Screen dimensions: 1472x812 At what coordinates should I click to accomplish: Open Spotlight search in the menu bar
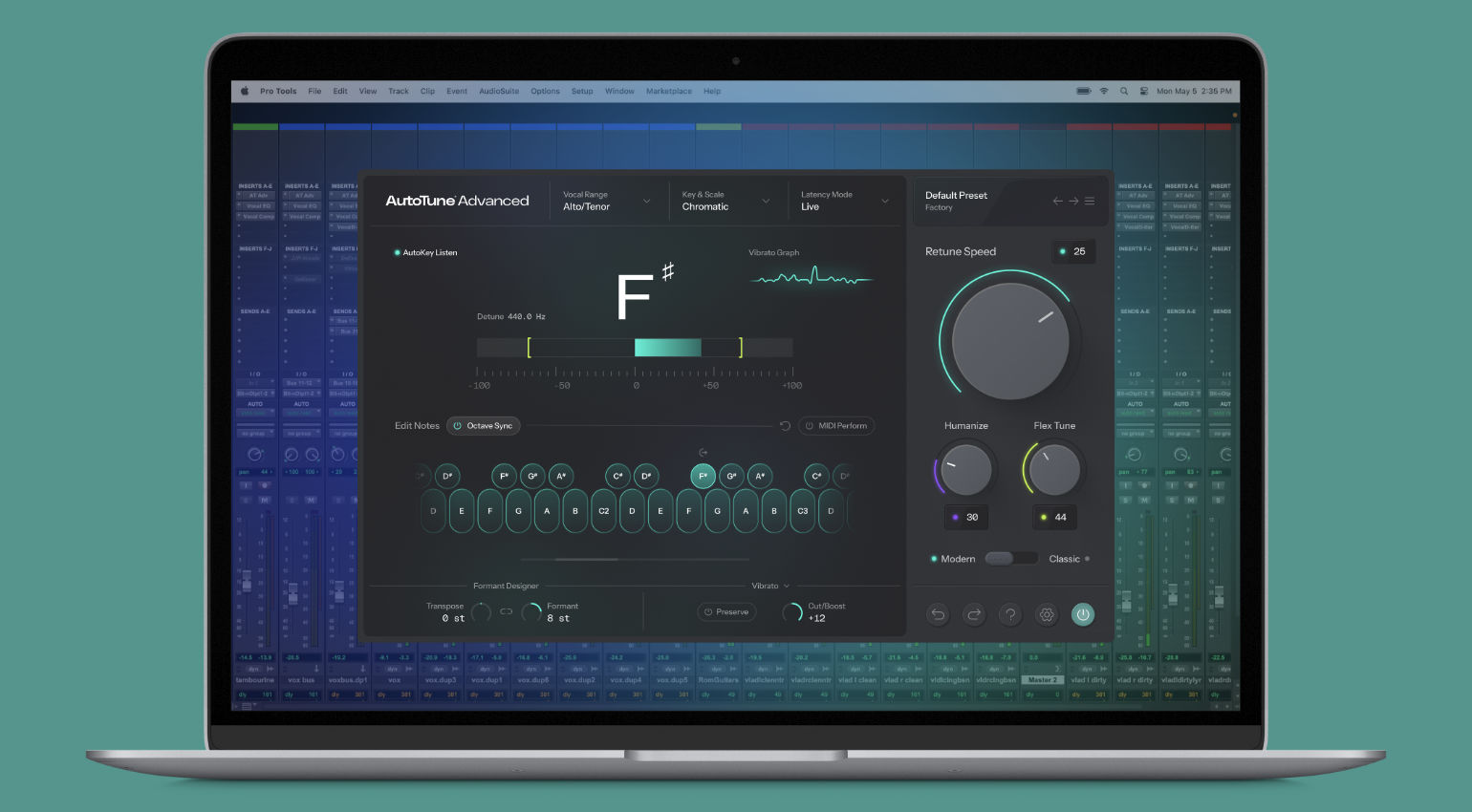click(1124, 92)
